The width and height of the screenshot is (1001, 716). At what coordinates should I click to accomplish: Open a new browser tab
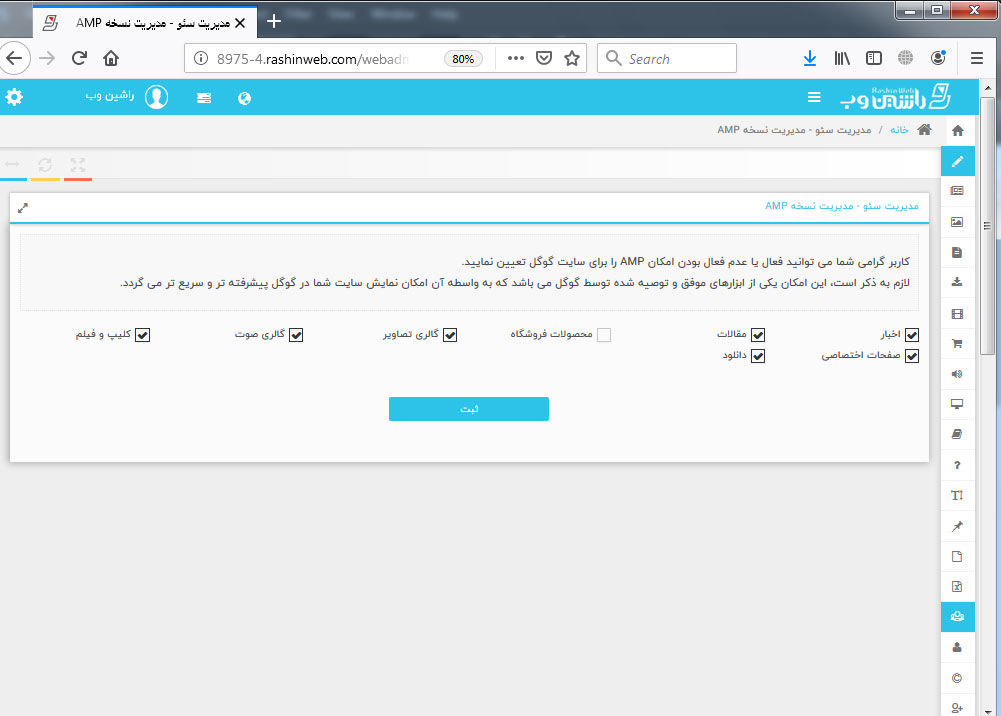pyautogui.click(x=274, y=22)
